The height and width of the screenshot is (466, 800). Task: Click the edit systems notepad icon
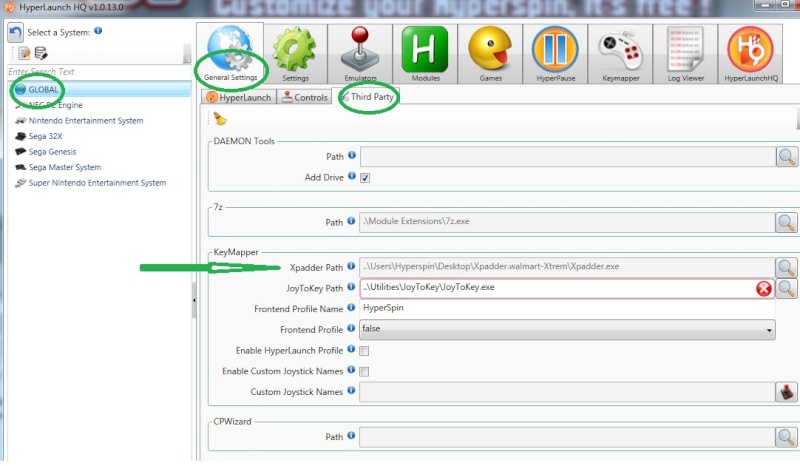tap(24, 53)
